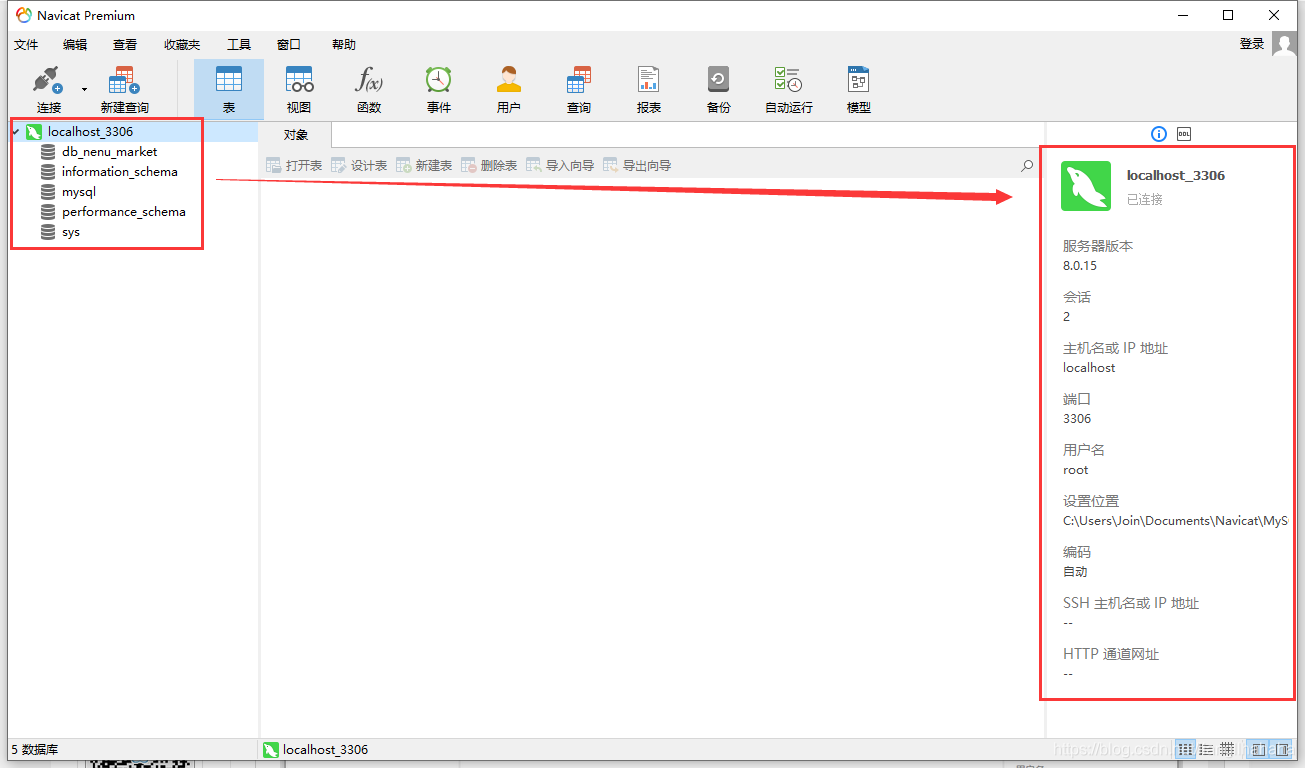The width and height of the screenshot is (1305, 768).
Task: Click the 用户 (User) toolbar icon
Action: tap(509, 81)
